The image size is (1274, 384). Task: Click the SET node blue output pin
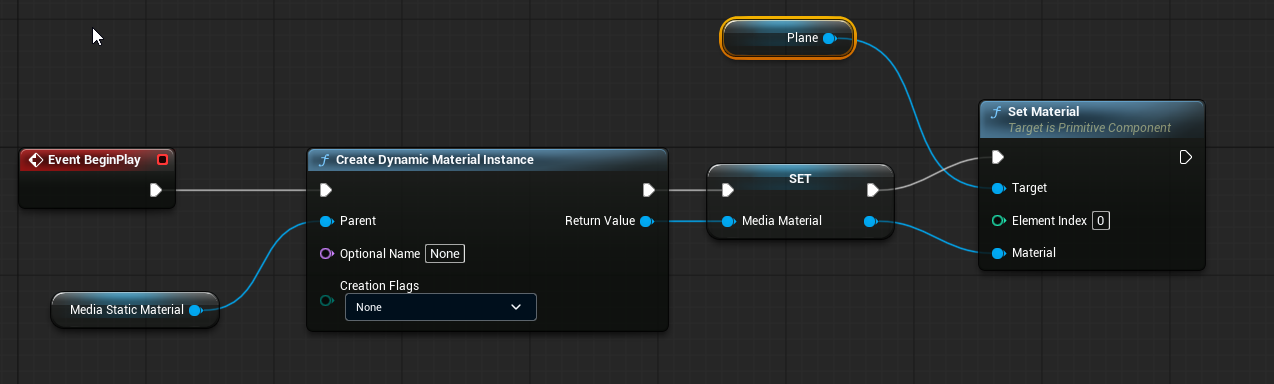pyautogui.click(x=870, y=221)
